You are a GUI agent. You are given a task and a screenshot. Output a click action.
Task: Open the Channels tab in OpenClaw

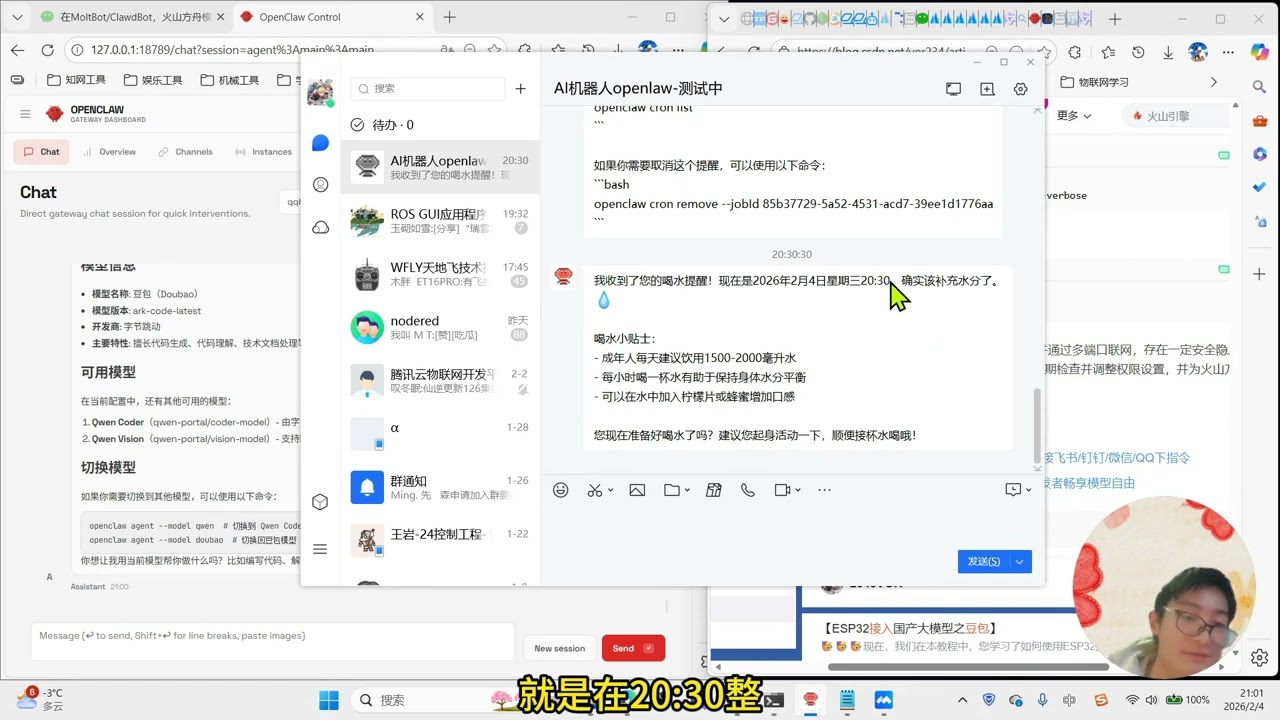pos(185,152)
